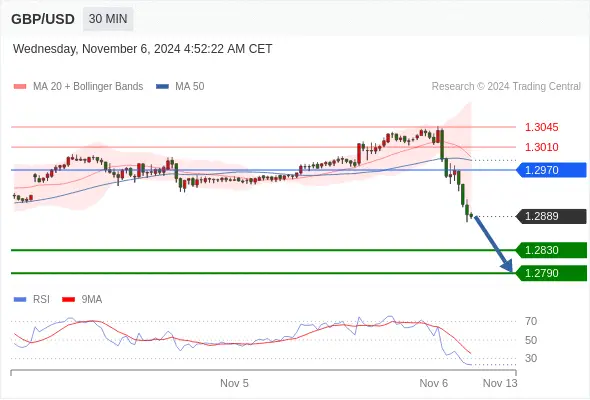Viewport: 590px width, 400px height.
Task: Click the GBP/USD pair title
Action: [x=43, y=19]
